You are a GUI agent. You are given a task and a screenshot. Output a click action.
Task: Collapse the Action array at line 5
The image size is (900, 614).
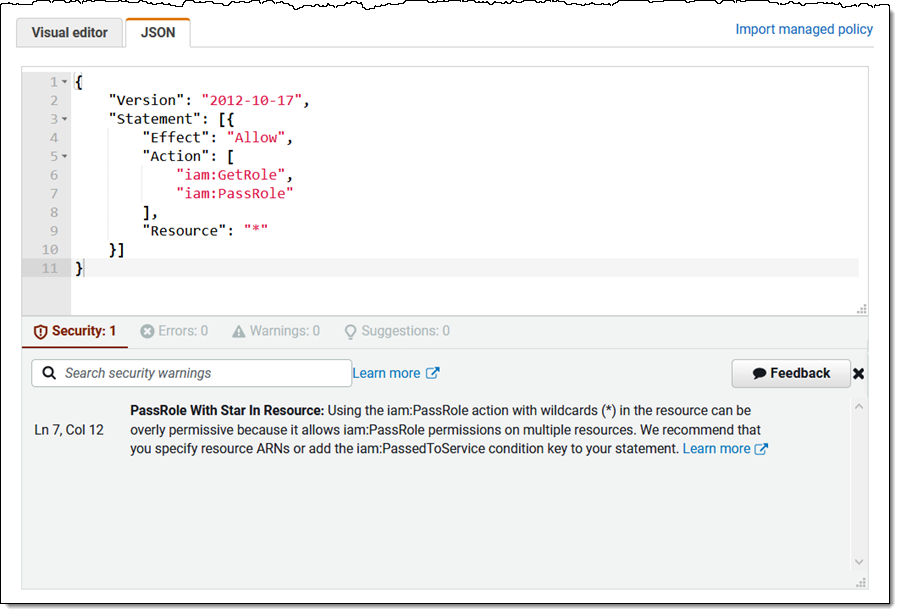64,156
